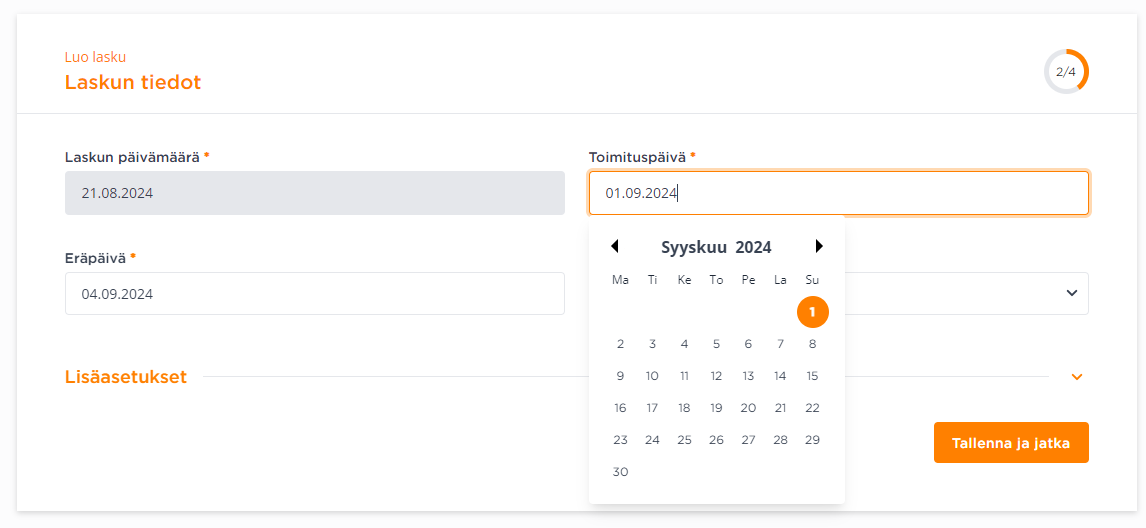Go to previous month in calendar
Screen dimensions: 1146x528
(x=615, y=246)
